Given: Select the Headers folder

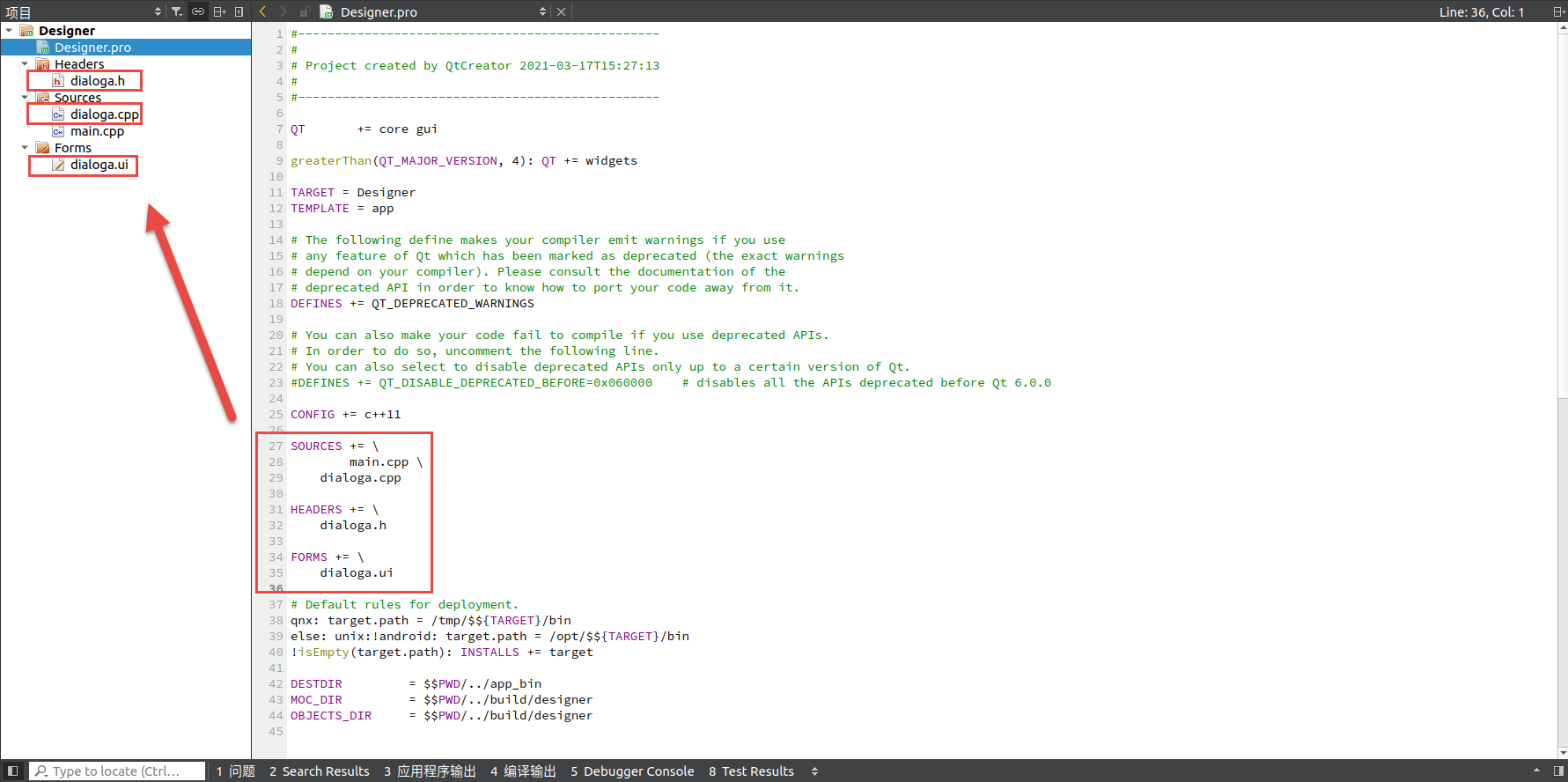Looking at the screenshot, I should (x=79, y=64).
